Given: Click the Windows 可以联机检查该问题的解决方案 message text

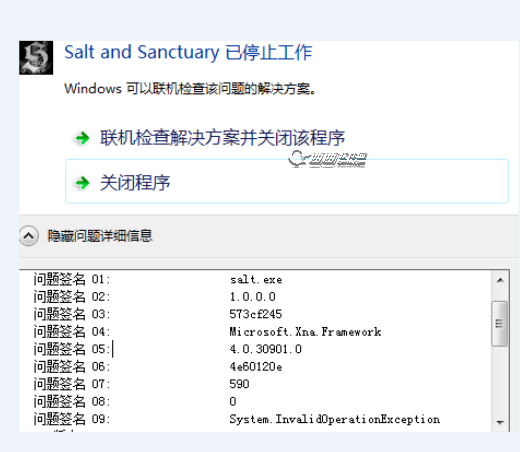Looking at the screenshot, I should (190, 89).
